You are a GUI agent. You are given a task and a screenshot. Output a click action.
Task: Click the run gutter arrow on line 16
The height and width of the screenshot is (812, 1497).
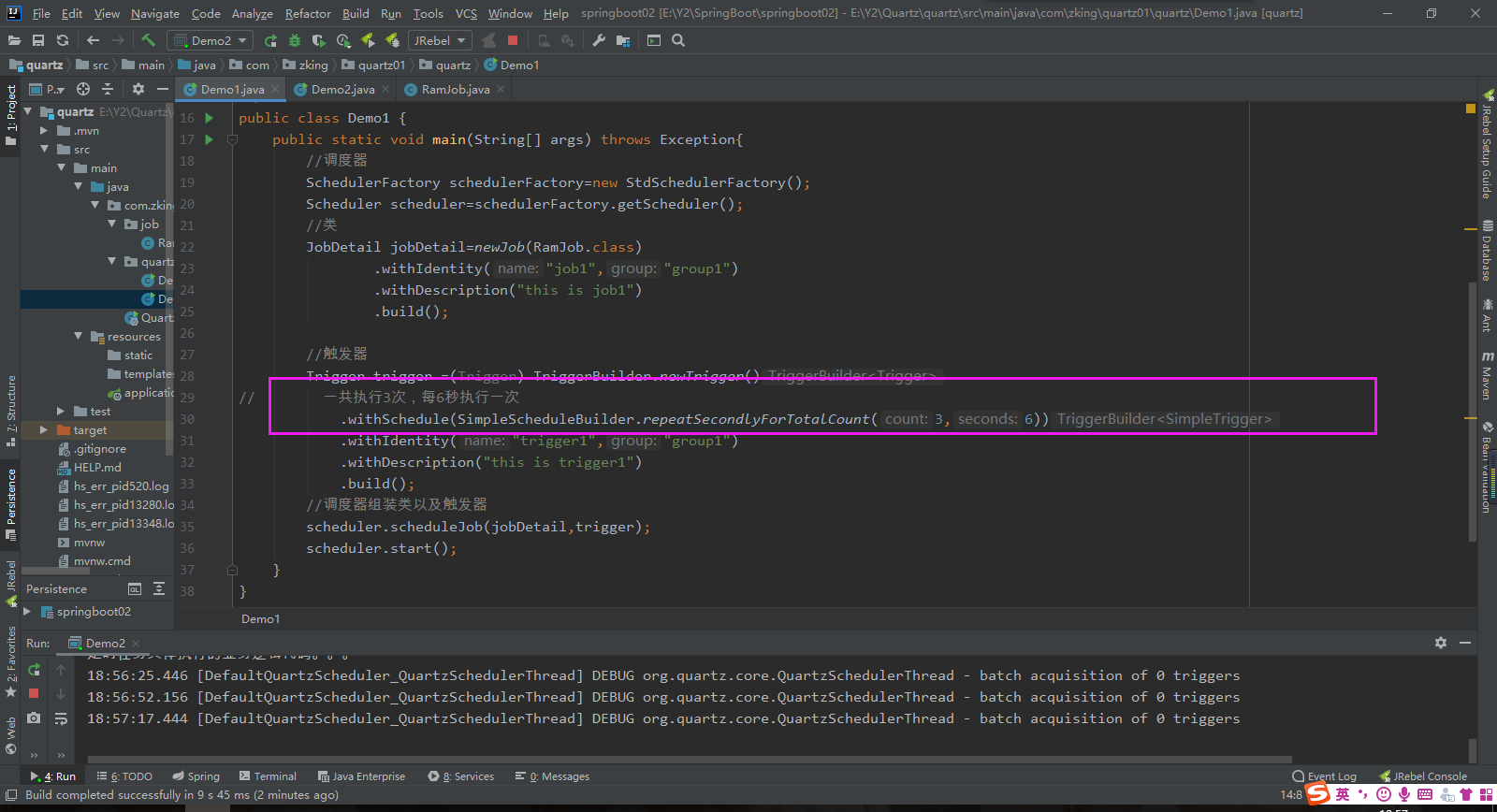pyautogui.click(x=210, y=118)
